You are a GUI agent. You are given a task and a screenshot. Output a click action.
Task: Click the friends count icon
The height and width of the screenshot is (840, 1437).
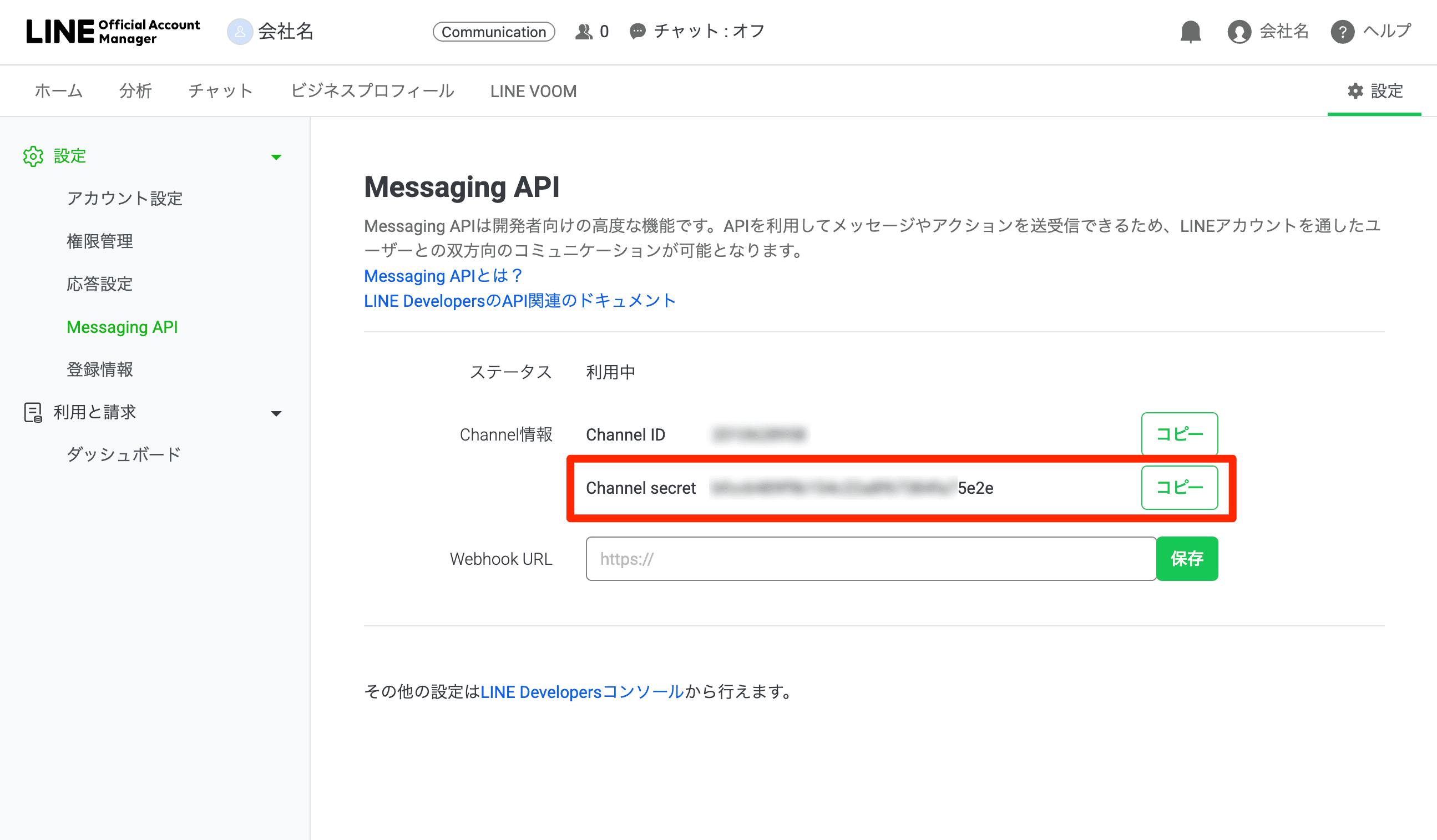(x=583, y=32)
